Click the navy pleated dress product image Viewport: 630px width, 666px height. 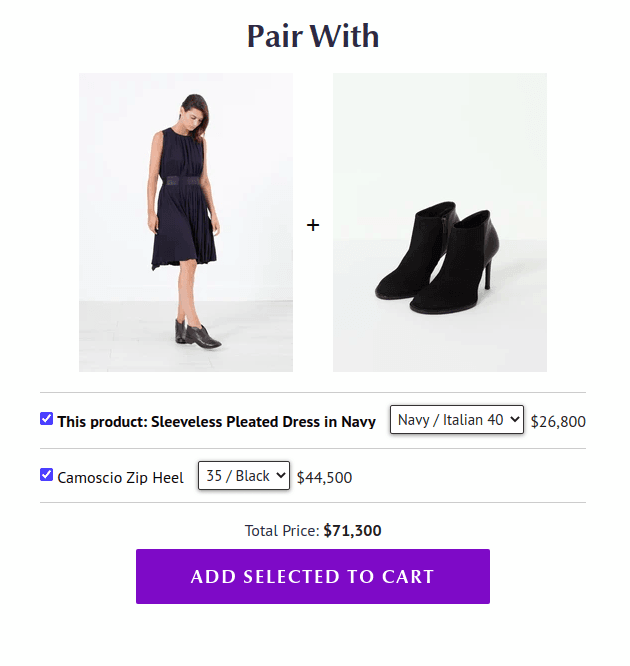[x=186, y=222]
